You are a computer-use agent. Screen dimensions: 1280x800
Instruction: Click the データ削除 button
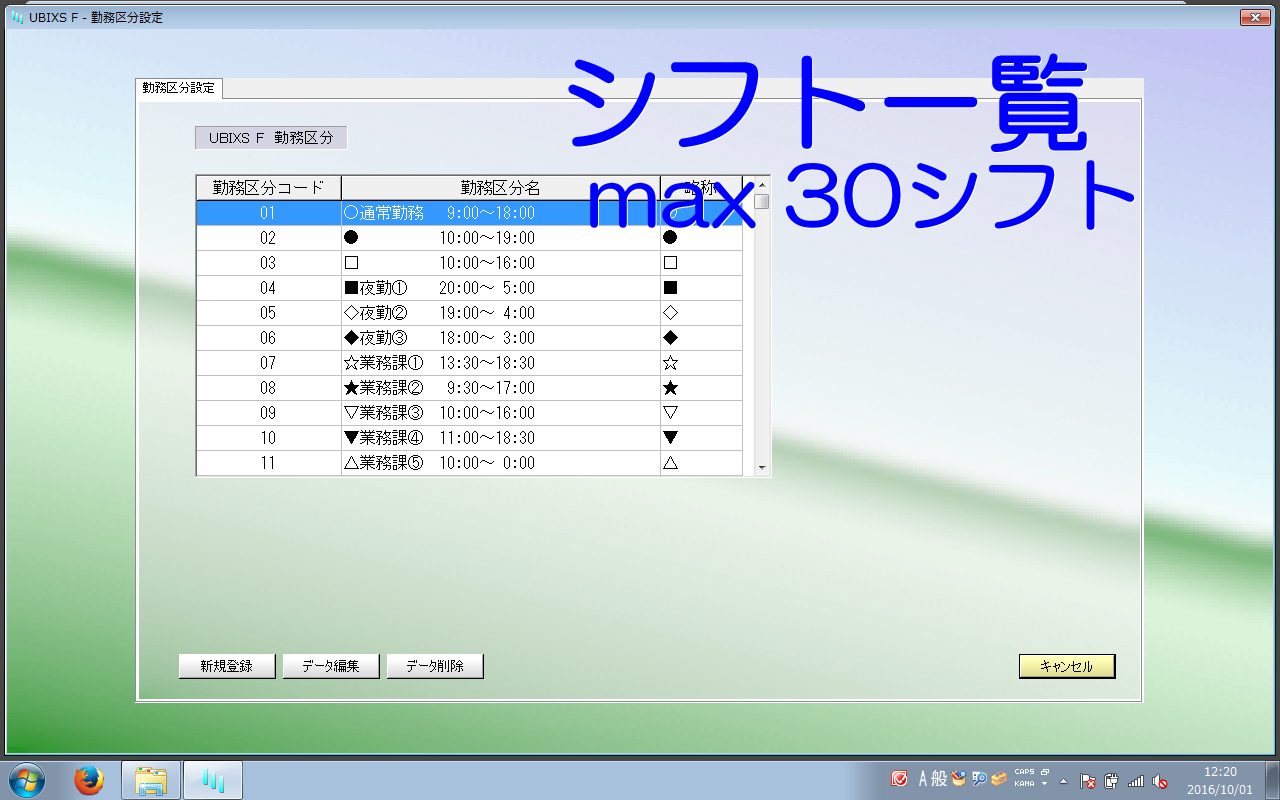click(x=434, y=666)
